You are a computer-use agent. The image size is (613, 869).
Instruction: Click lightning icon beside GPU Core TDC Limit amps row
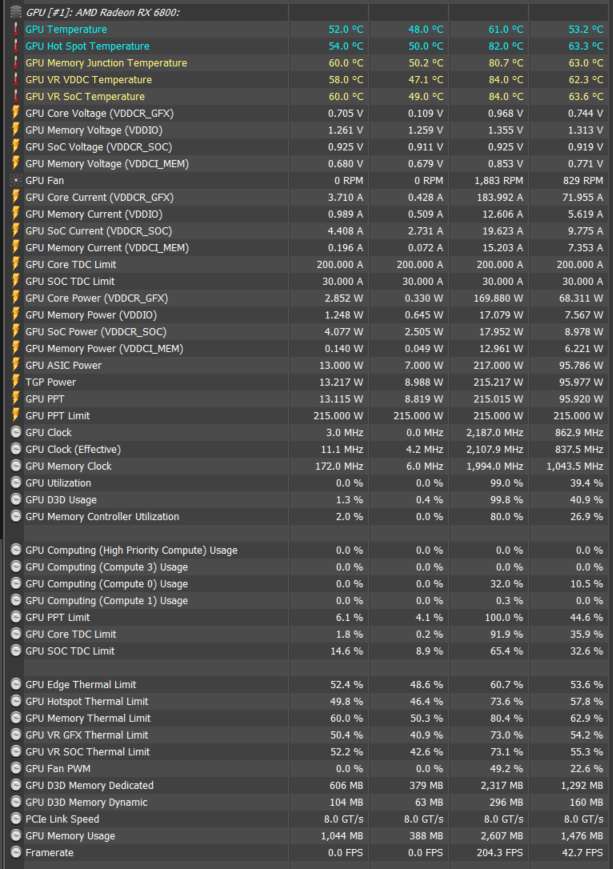click(16, 264)
